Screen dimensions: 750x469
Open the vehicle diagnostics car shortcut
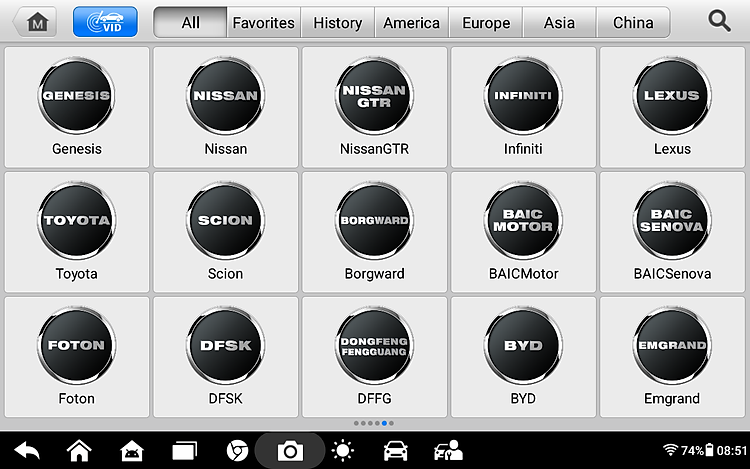coord(396,451)
